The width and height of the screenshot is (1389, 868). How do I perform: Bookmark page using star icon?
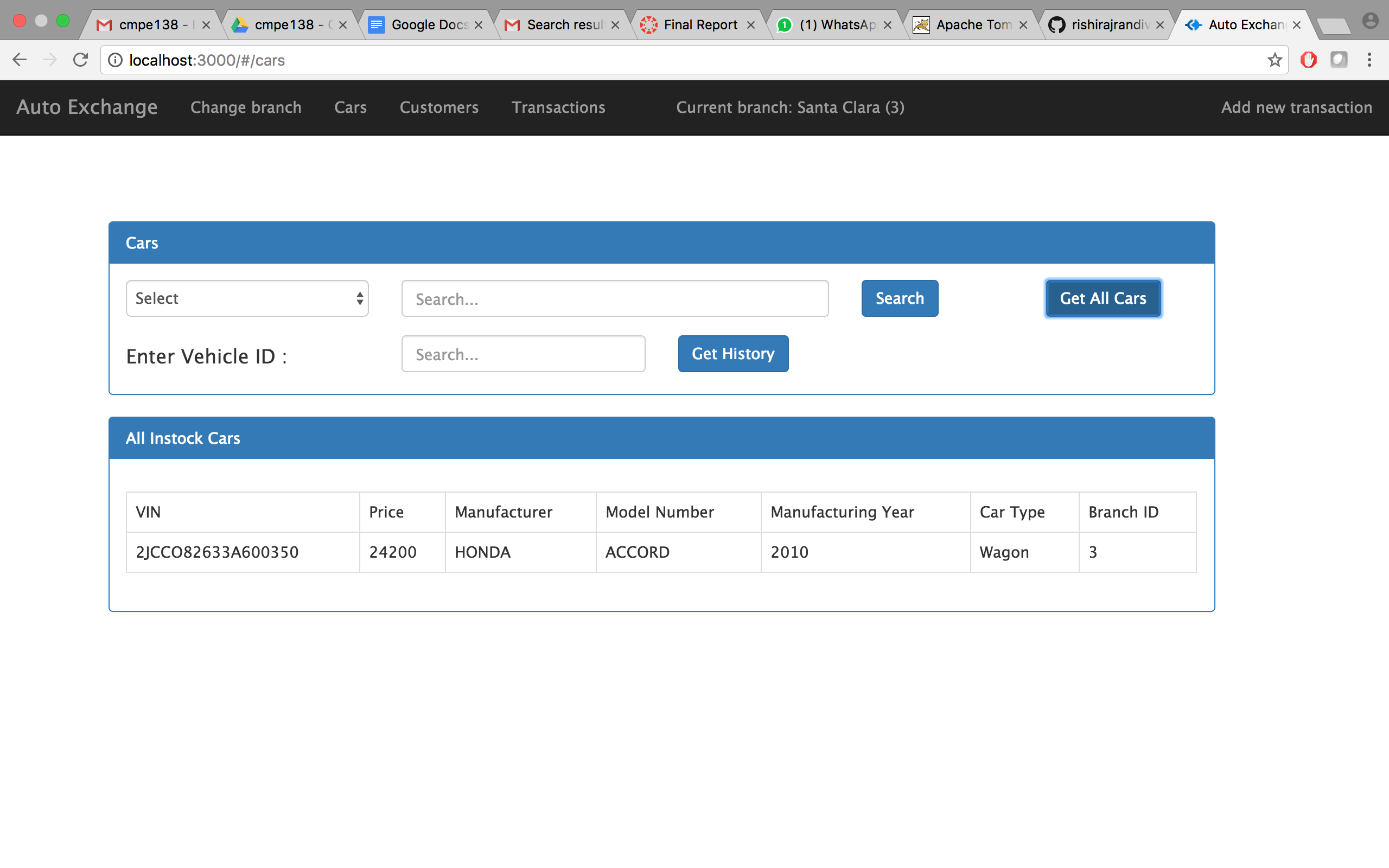(1274, 60)
